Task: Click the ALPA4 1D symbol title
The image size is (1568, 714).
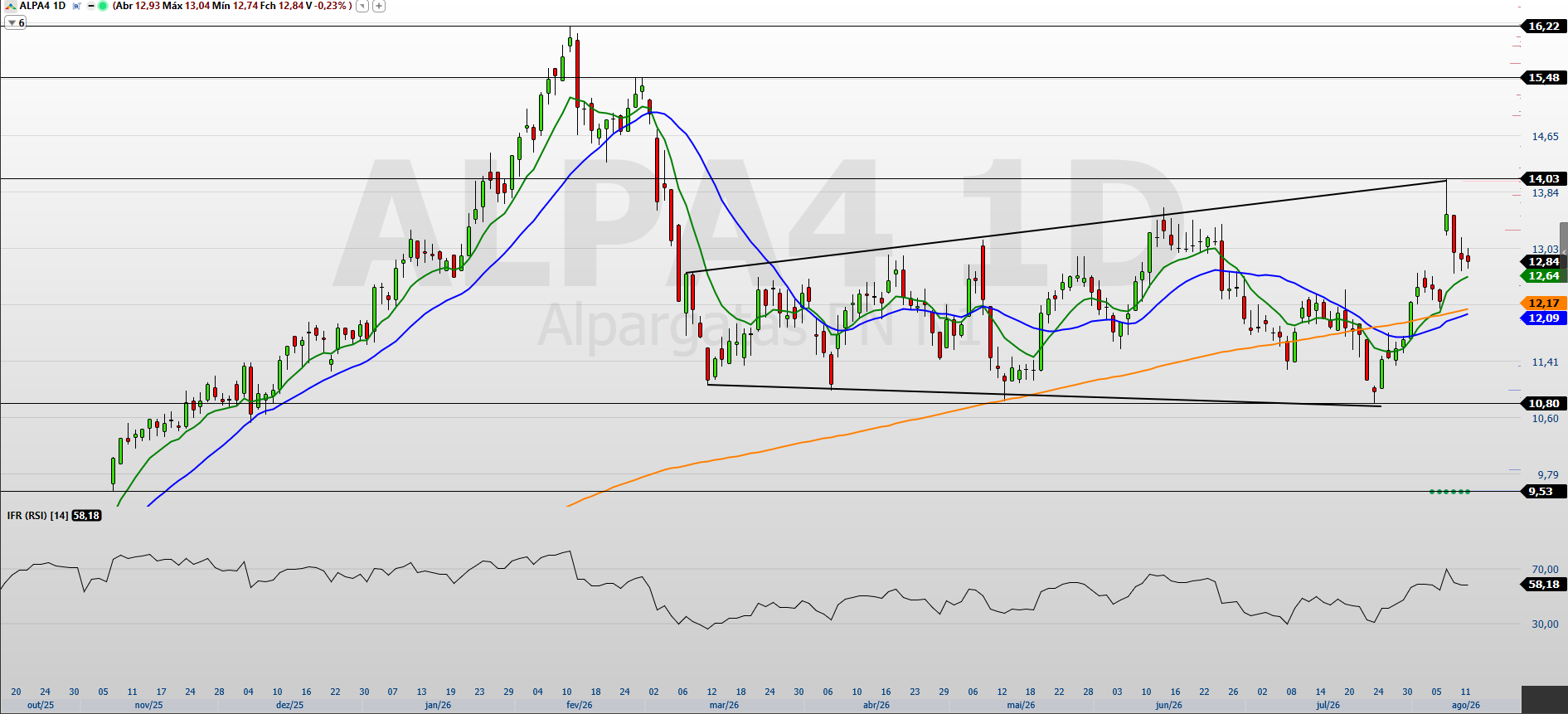Action: pos(42,6)
